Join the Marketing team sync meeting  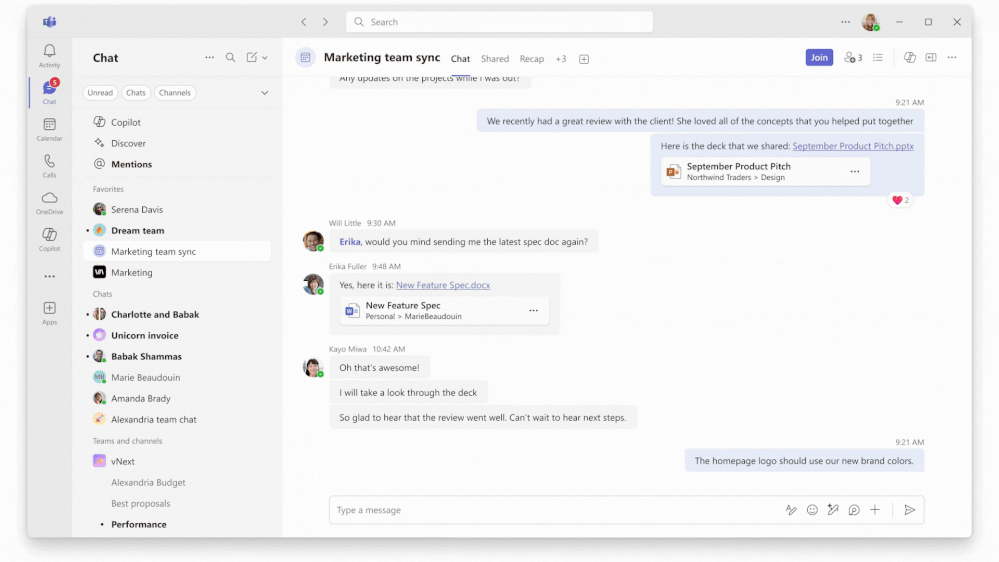(x=819, y=58)
